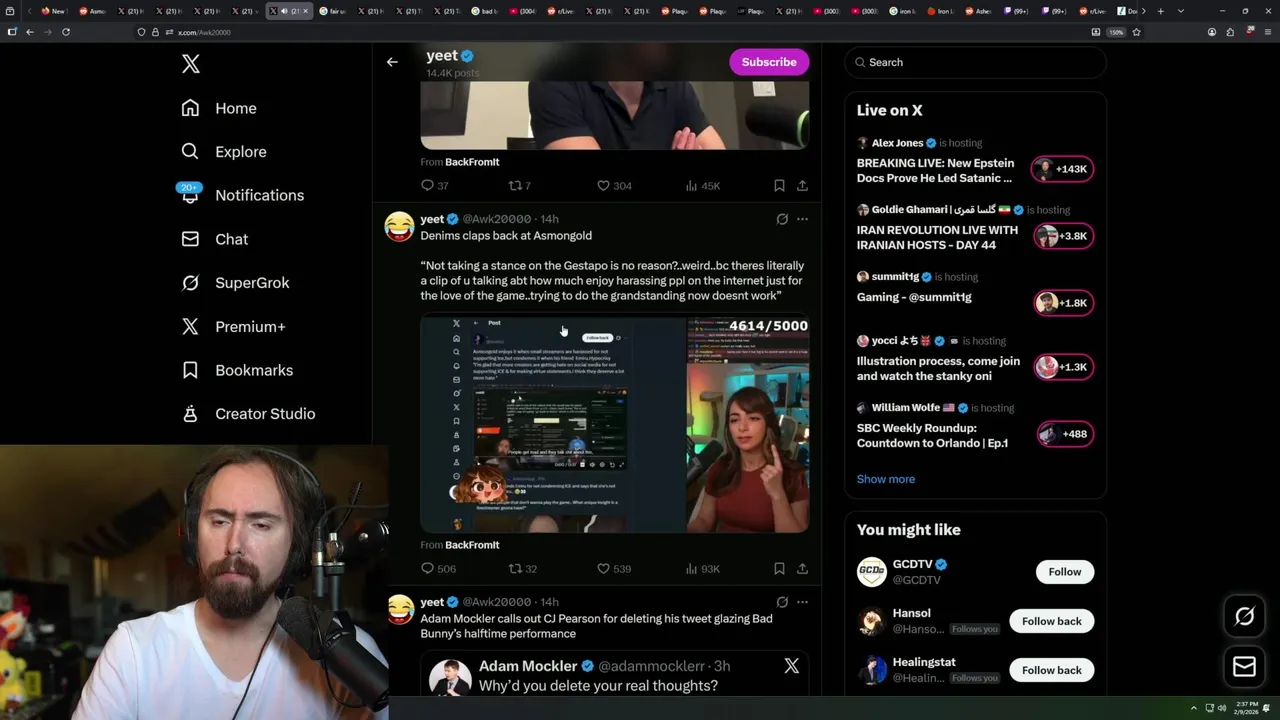Follow GCDTV
Image resolution: width=1280 pixels, height=720 pixels.
pos(1064,572)
